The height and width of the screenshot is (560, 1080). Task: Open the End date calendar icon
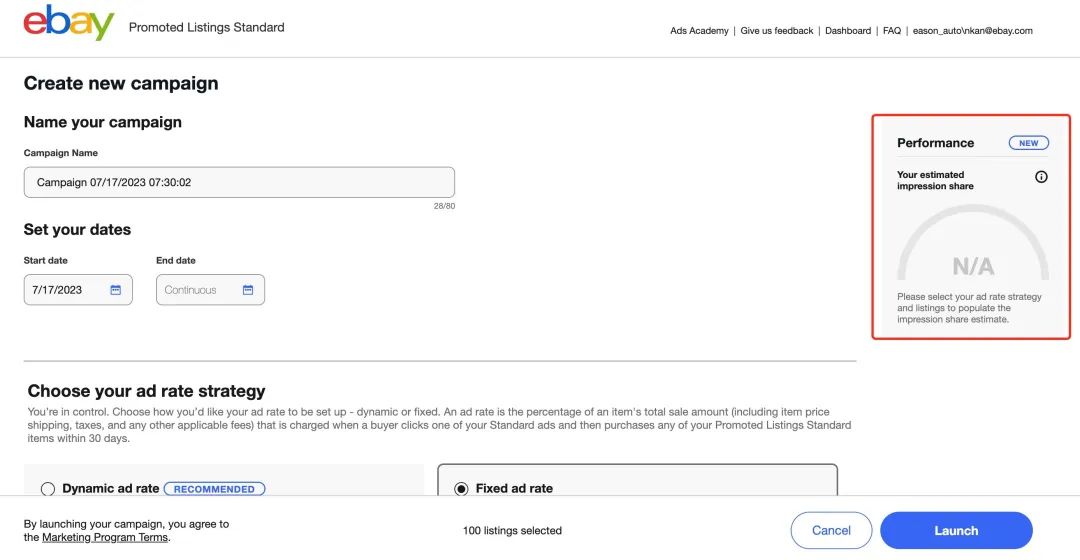coord(248,290)
